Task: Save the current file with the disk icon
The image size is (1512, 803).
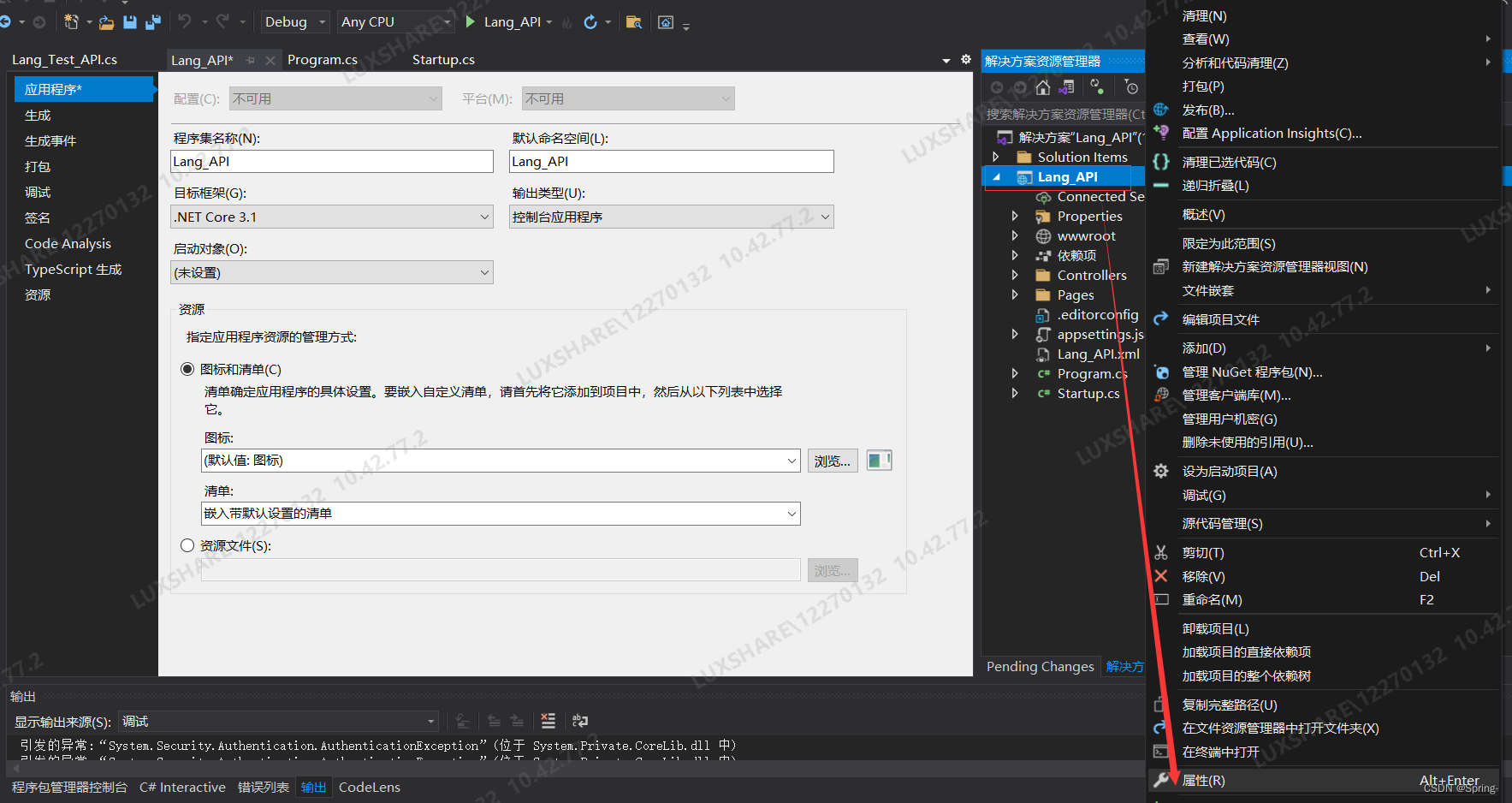Action: [x=130, y=22]
